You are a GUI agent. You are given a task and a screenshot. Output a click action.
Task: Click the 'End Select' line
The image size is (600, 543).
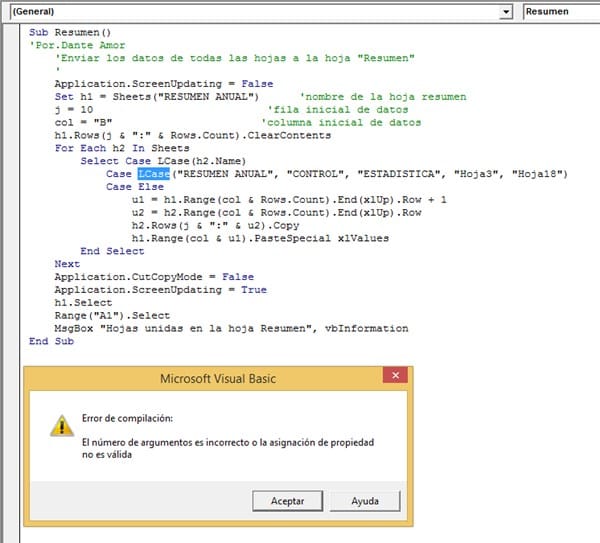[x=112, y=251]
